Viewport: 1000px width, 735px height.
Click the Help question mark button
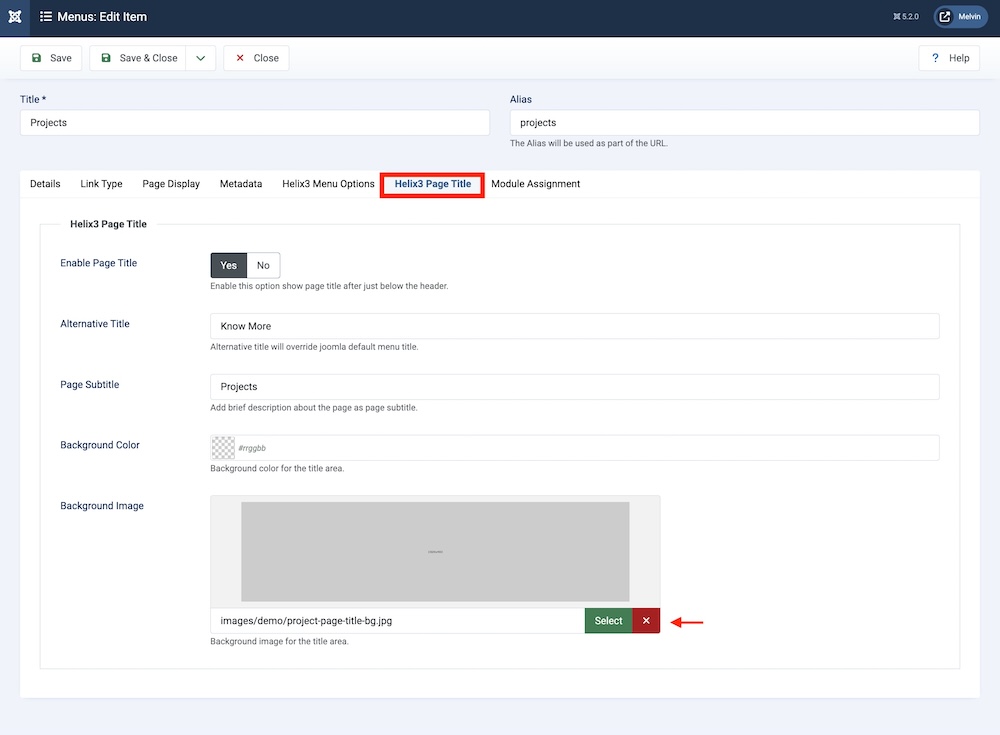coord(949,58)
